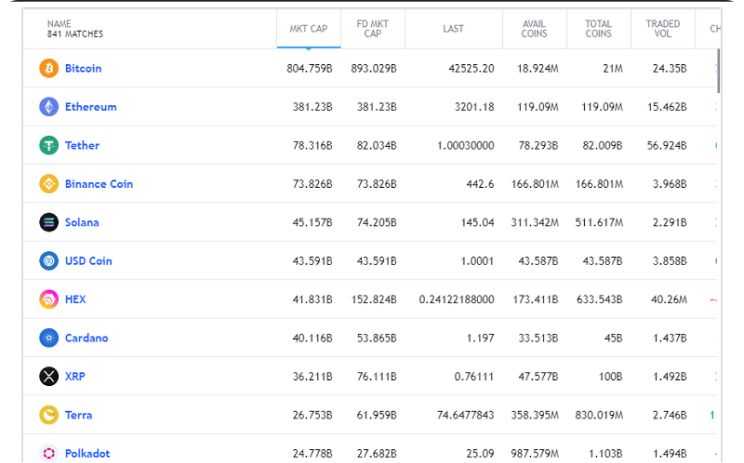Open the Binance Coin link
744x463 pixels.
[x=99, y=184]
